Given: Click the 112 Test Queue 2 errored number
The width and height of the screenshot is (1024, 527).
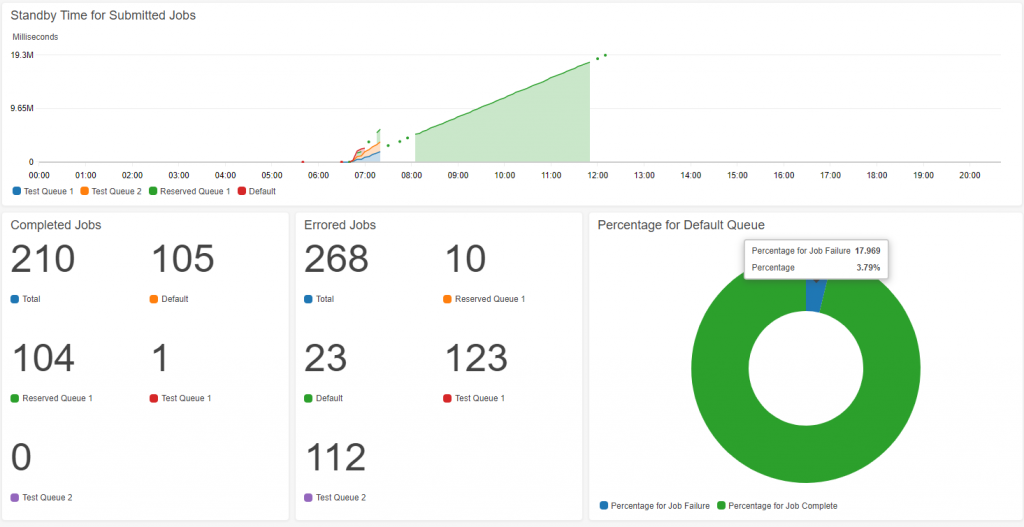Looking at the screenshot, I should (x=336, y=458).
